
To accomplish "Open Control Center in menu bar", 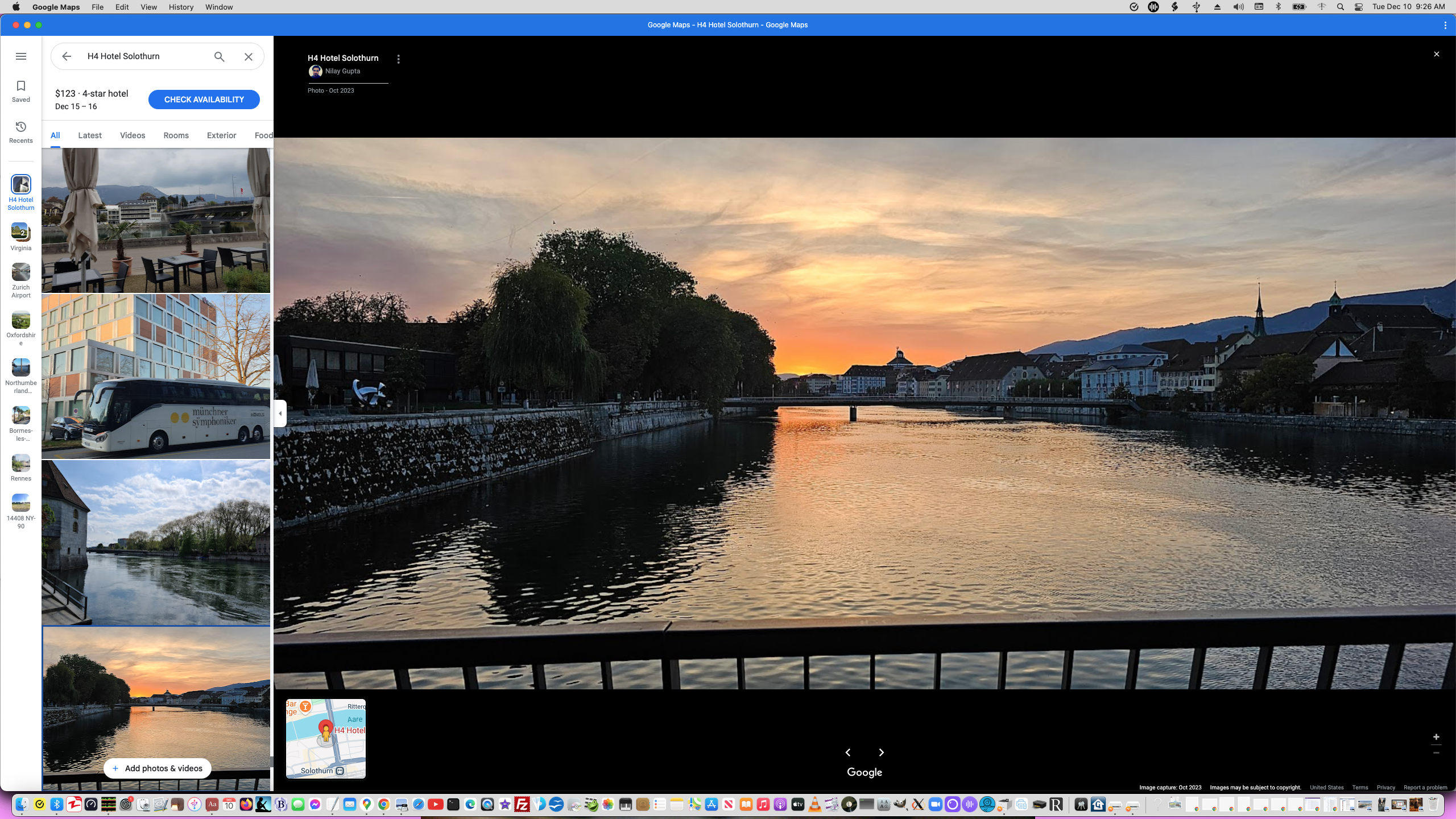I will [1358, 7].
